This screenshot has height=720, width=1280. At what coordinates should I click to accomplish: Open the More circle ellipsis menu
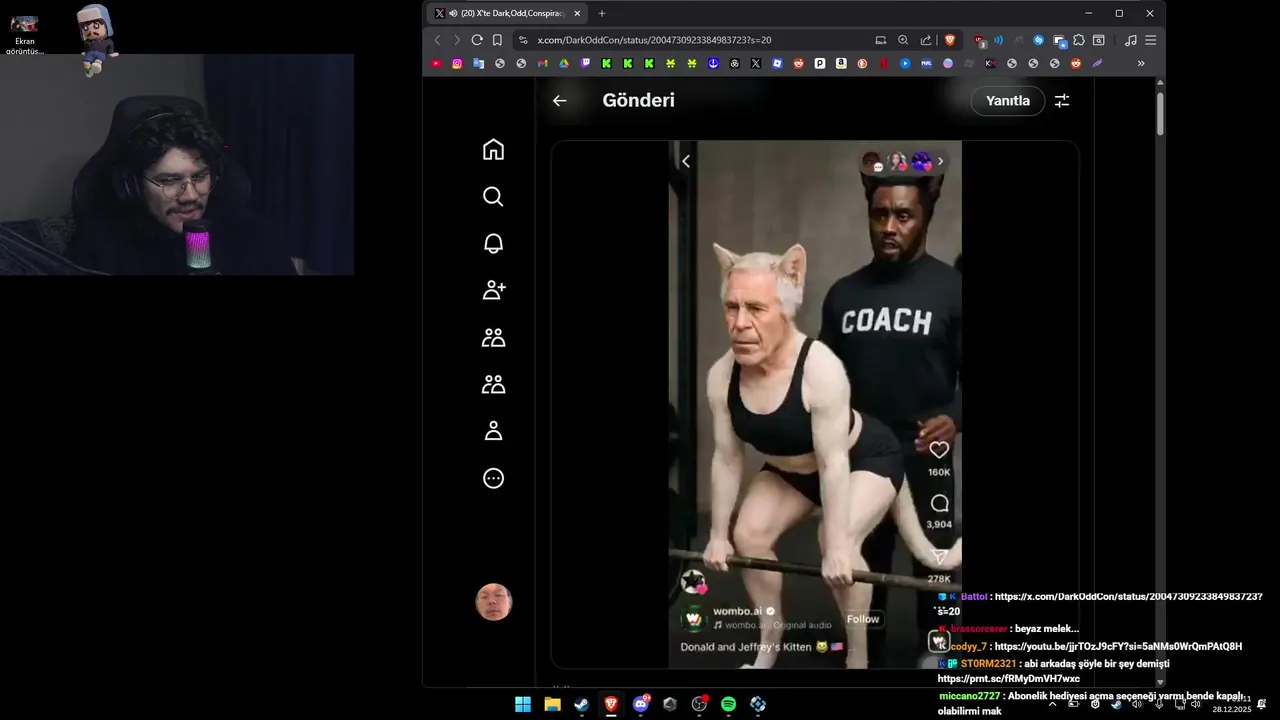[493, 478]
